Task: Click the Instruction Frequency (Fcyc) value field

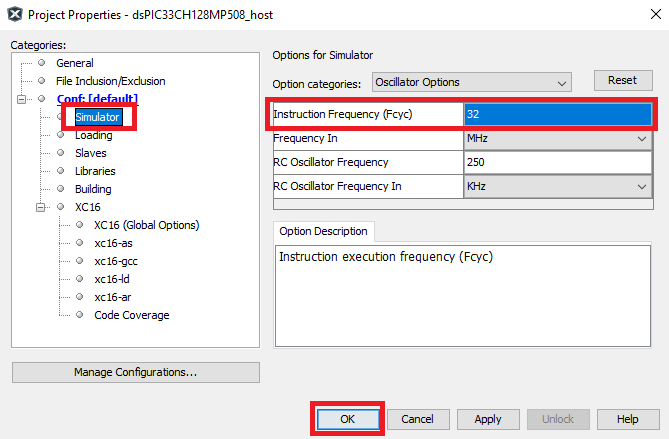Action: (558, 114)
